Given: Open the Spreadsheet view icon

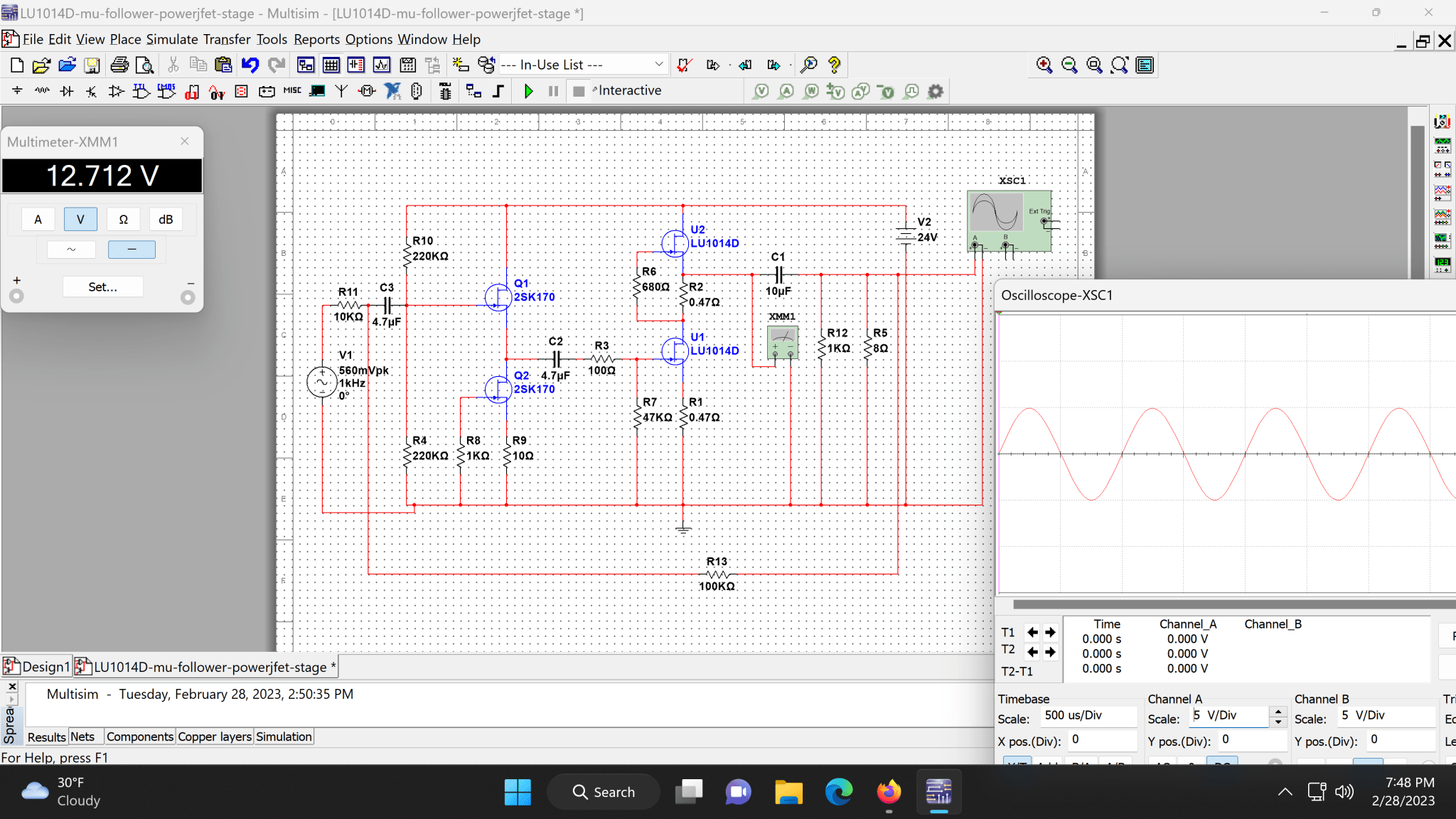Looking at the screenshot, I should 331,65.
